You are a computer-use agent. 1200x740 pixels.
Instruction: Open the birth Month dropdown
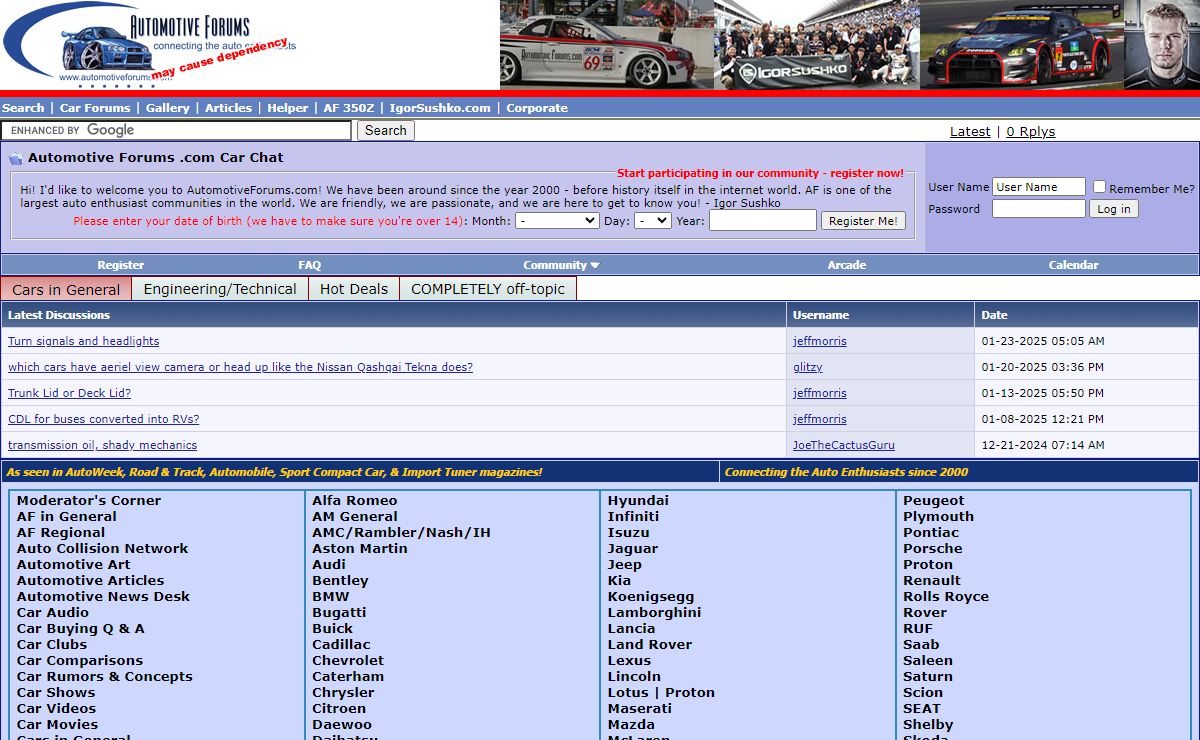tap(557, 221)
